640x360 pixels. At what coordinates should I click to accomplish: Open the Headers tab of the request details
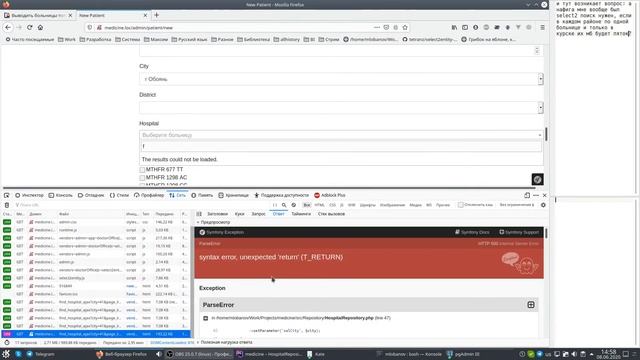pos(218,214)
